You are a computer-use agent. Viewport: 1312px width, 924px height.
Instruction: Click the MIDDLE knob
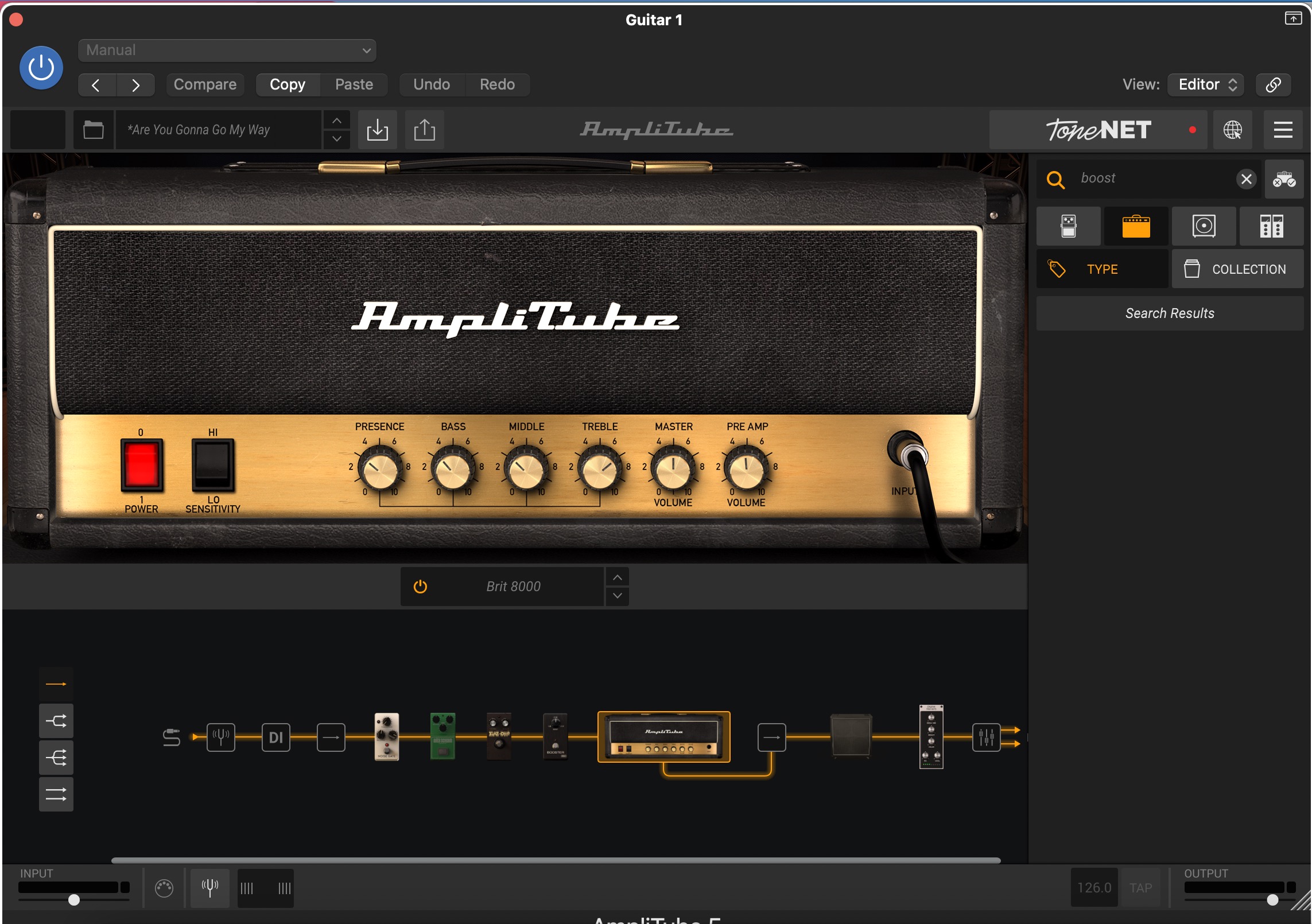526,469
